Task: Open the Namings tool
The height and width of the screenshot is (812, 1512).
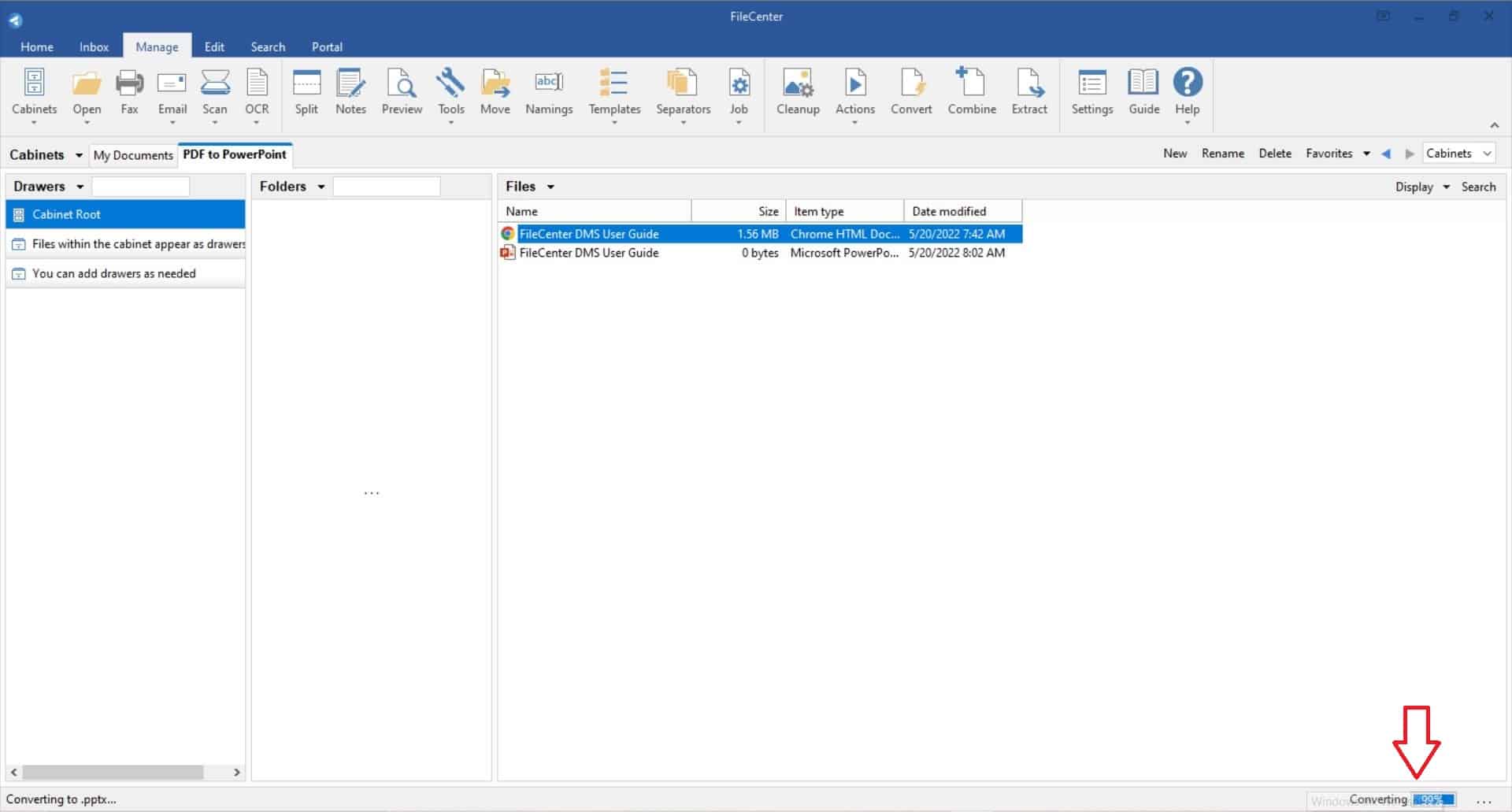Action: [x=549, y=93]
